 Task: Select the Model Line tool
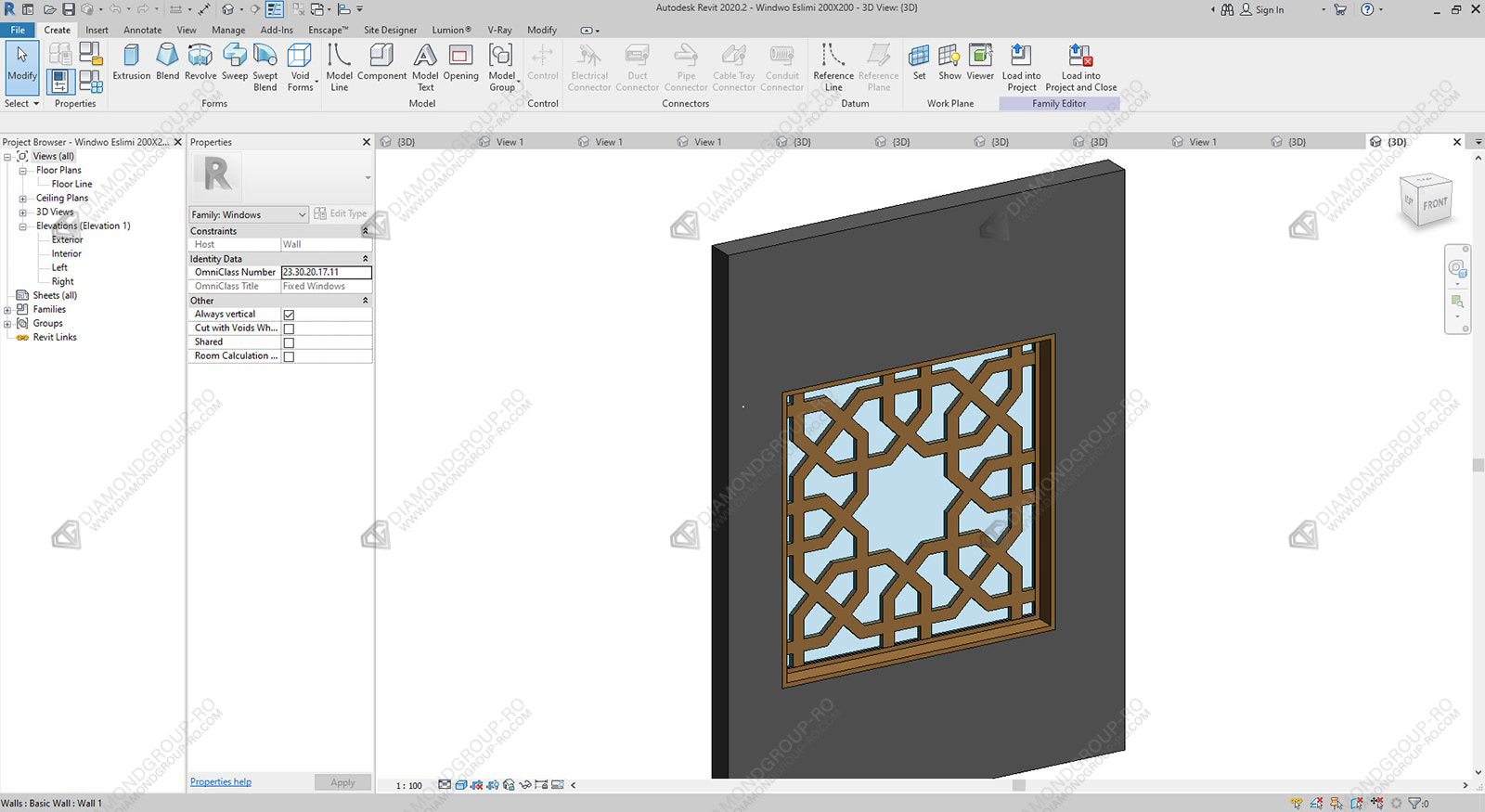click(x=339, y=67)
